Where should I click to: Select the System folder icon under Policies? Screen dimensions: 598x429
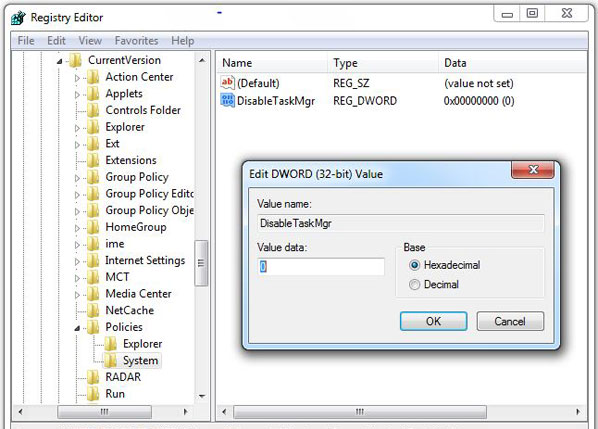point(111,360)
